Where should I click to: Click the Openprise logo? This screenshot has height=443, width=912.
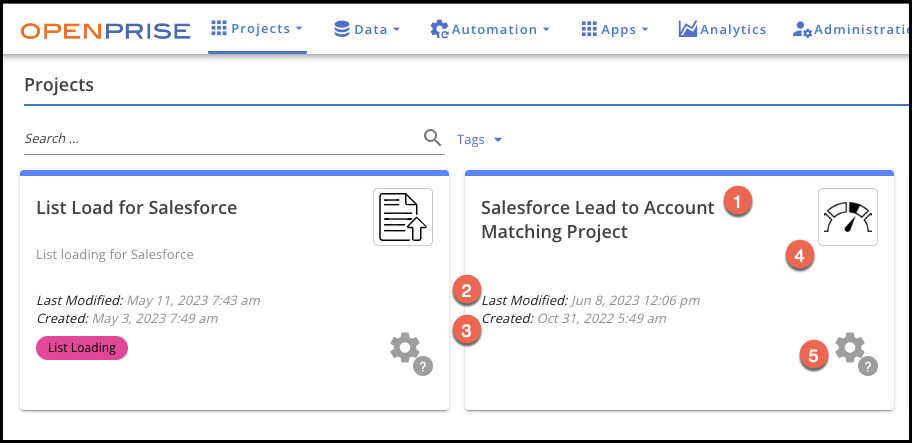105,30
